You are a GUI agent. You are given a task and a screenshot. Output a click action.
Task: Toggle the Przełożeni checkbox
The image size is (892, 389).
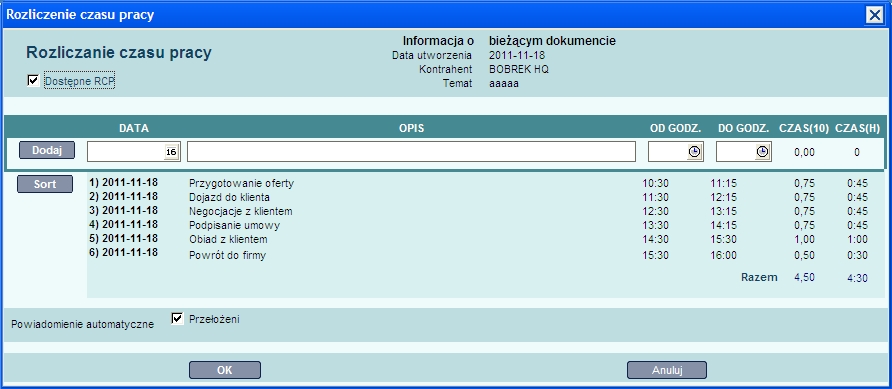point(177,318)
